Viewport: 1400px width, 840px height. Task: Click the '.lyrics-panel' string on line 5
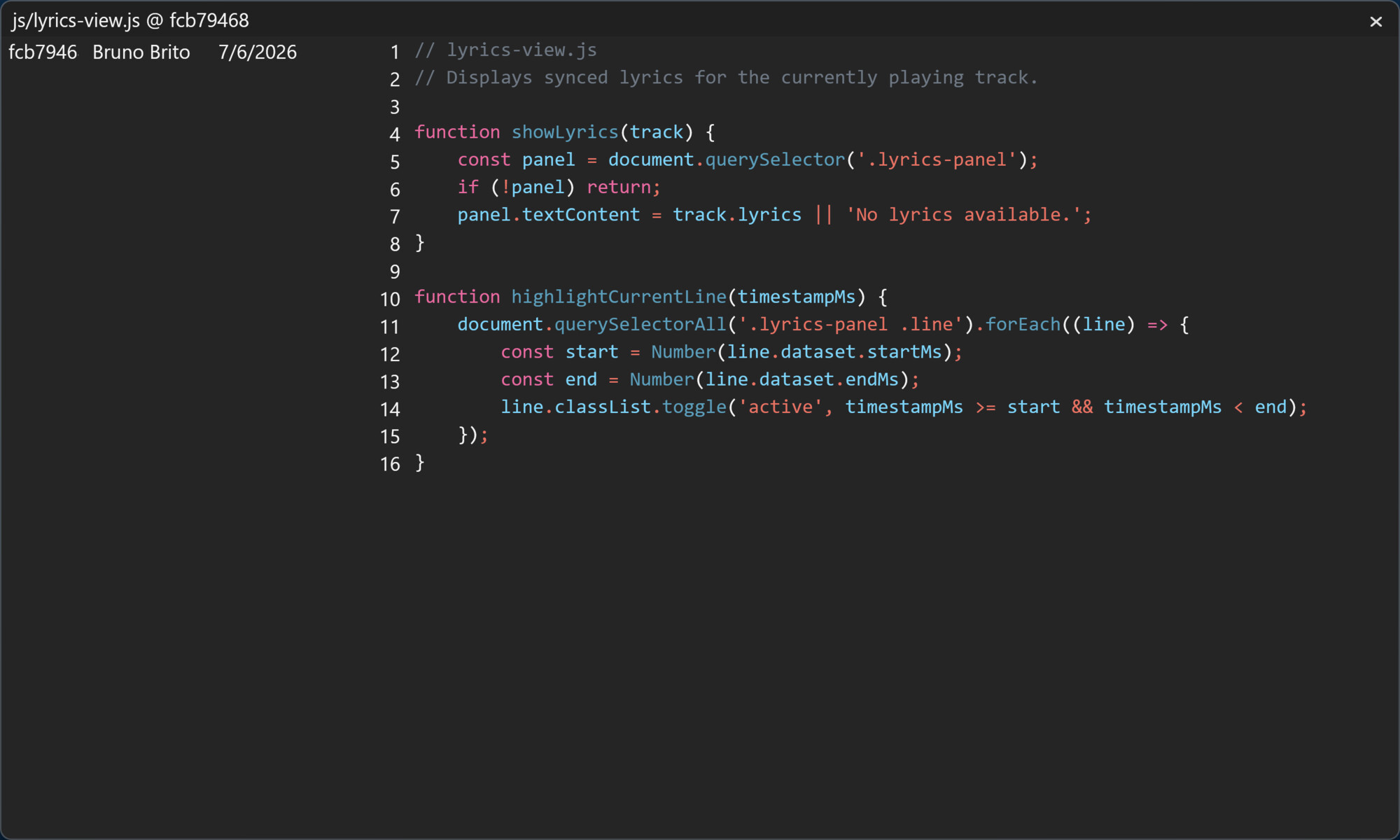[x=937, y=160]
